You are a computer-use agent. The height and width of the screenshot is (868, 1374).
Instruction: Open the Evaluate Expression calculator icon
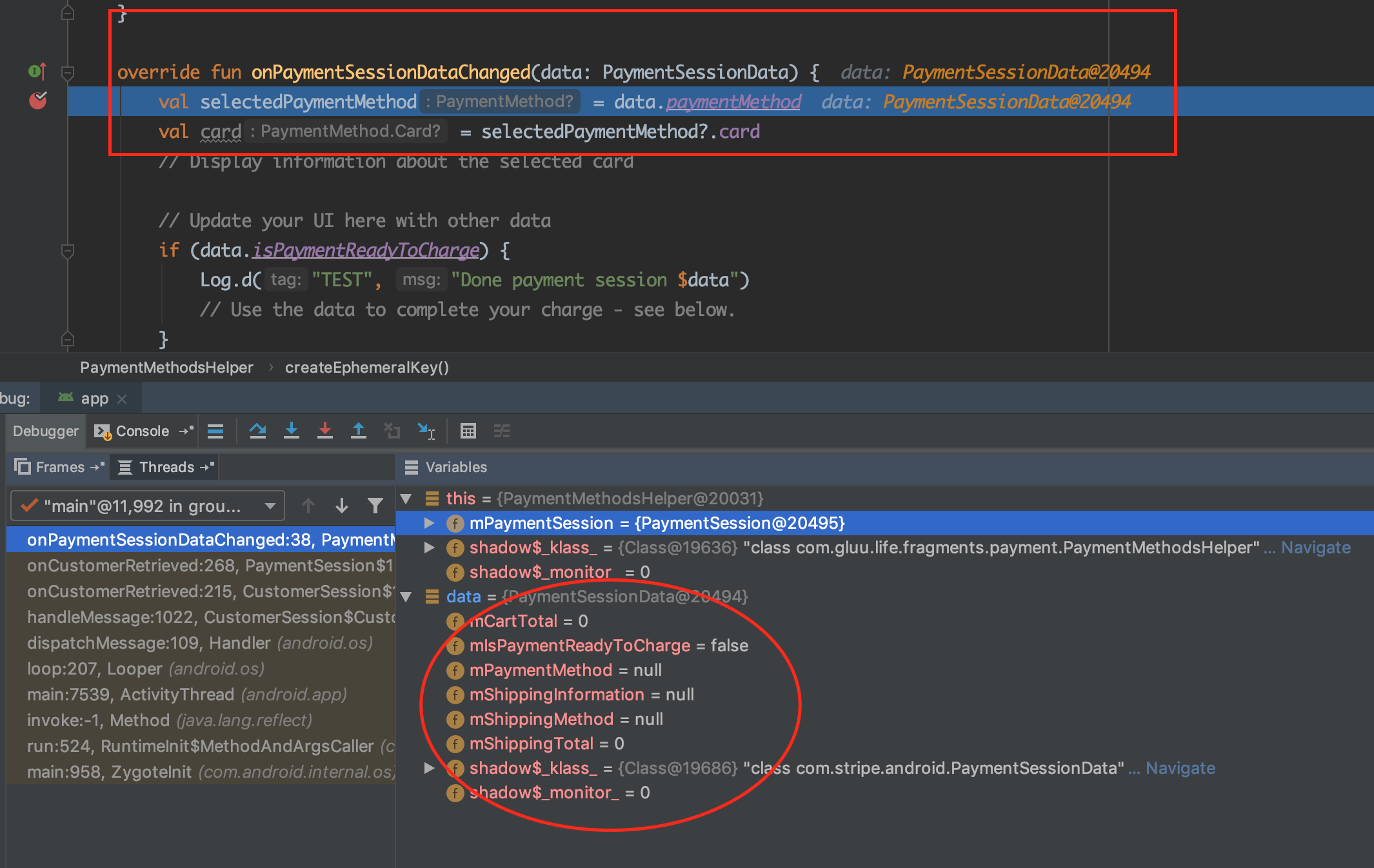pos(468,431)
